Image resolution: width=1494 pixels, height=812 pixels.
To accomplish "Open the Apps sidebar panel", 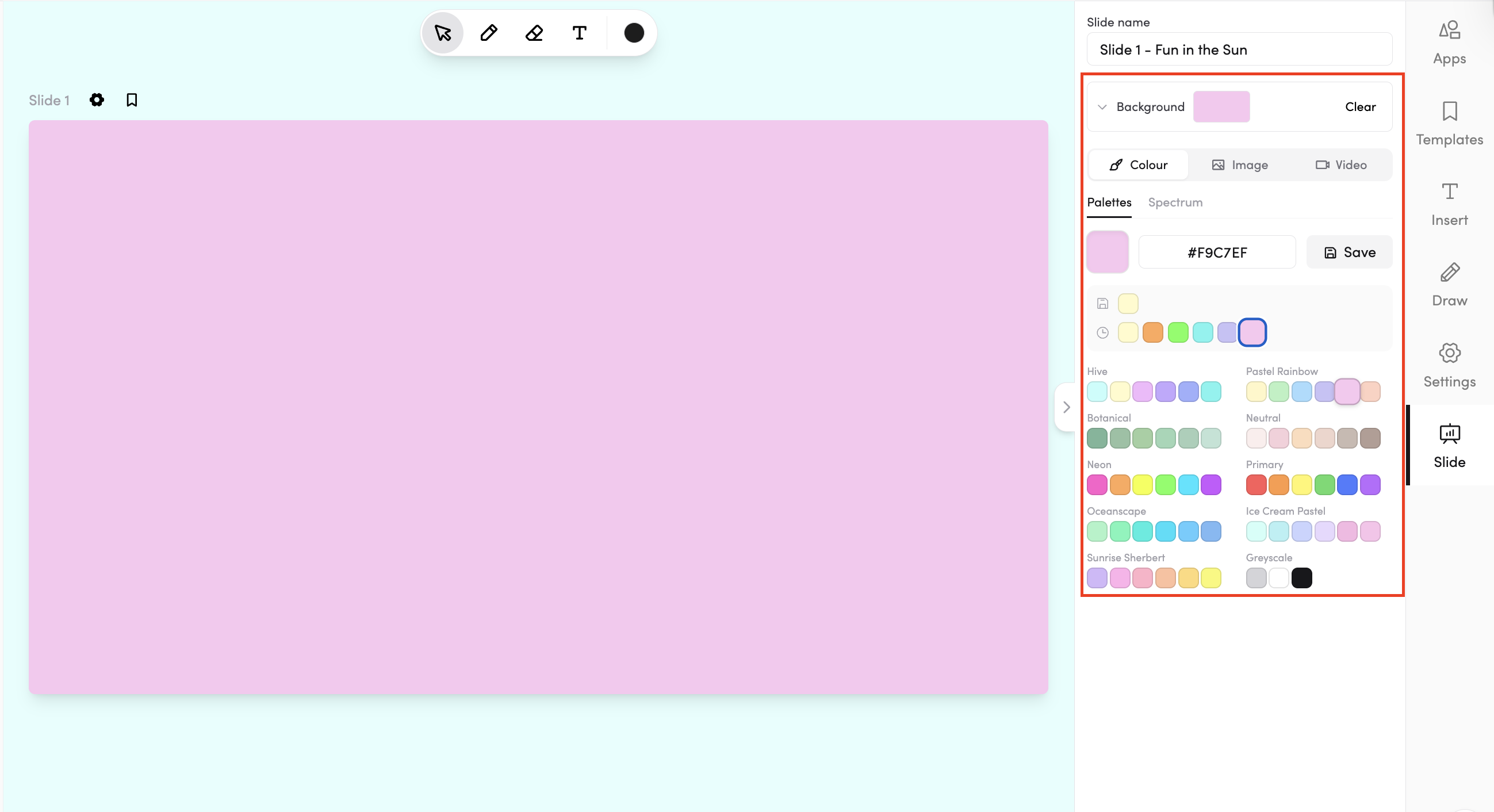I will (1449, 43).
